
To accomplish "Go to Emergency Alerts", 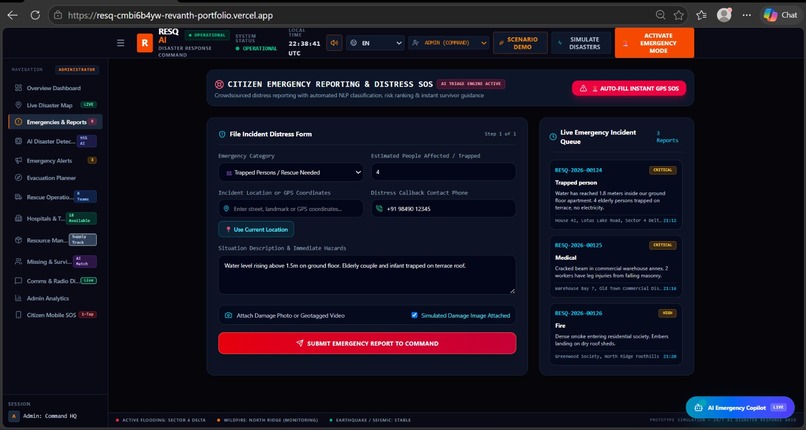I will (x=55, y=160).
